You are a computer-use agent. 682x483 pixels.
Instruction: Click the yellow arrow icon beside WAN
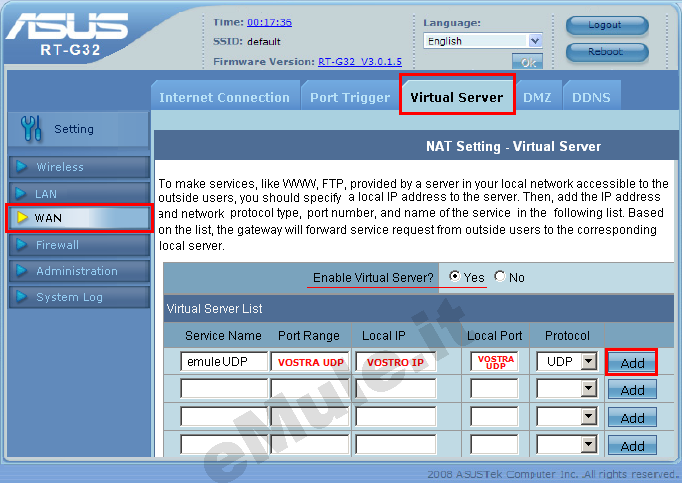(22, 217)
